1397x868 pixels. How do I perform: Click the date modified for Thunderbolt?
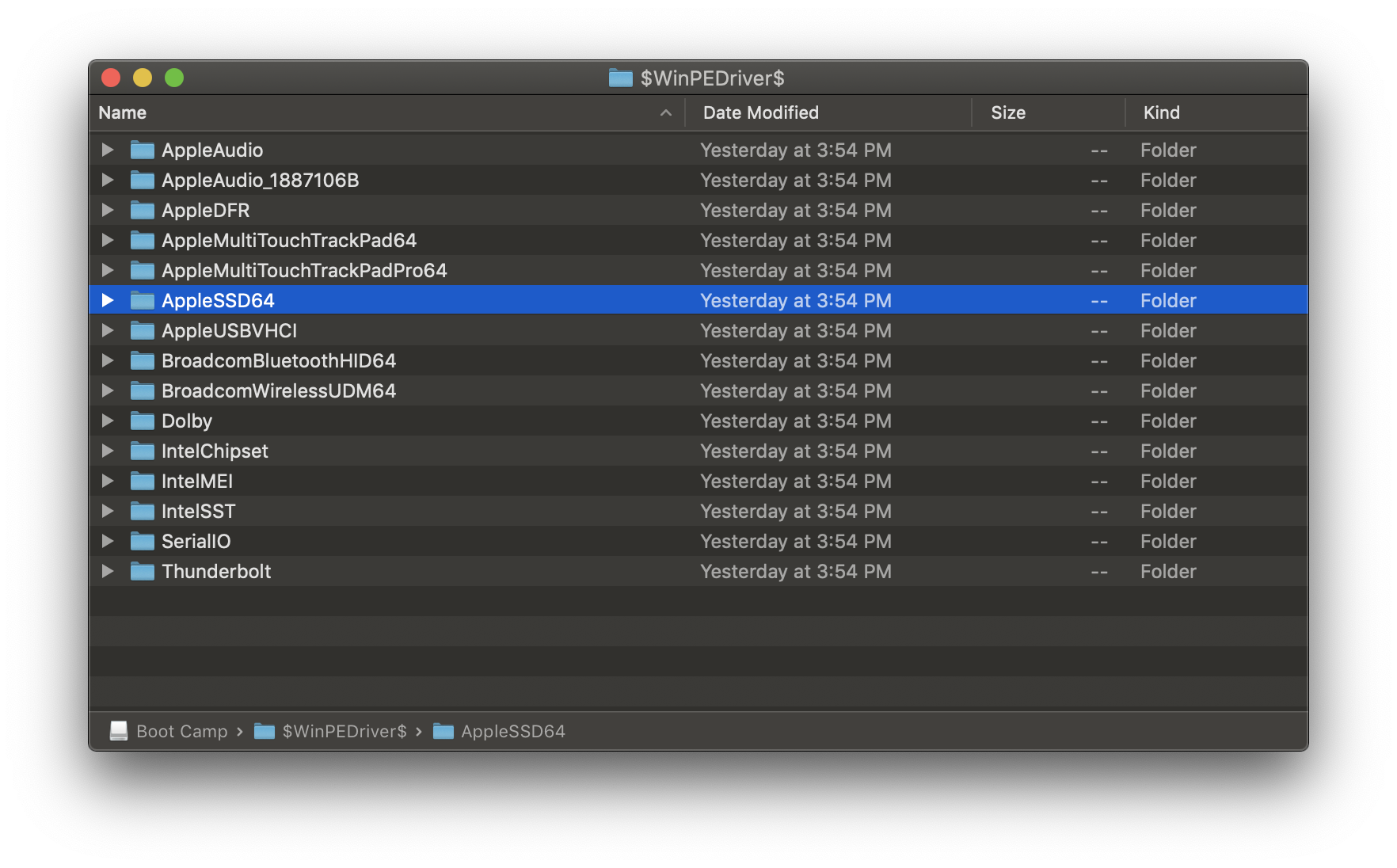click(796, 571)
